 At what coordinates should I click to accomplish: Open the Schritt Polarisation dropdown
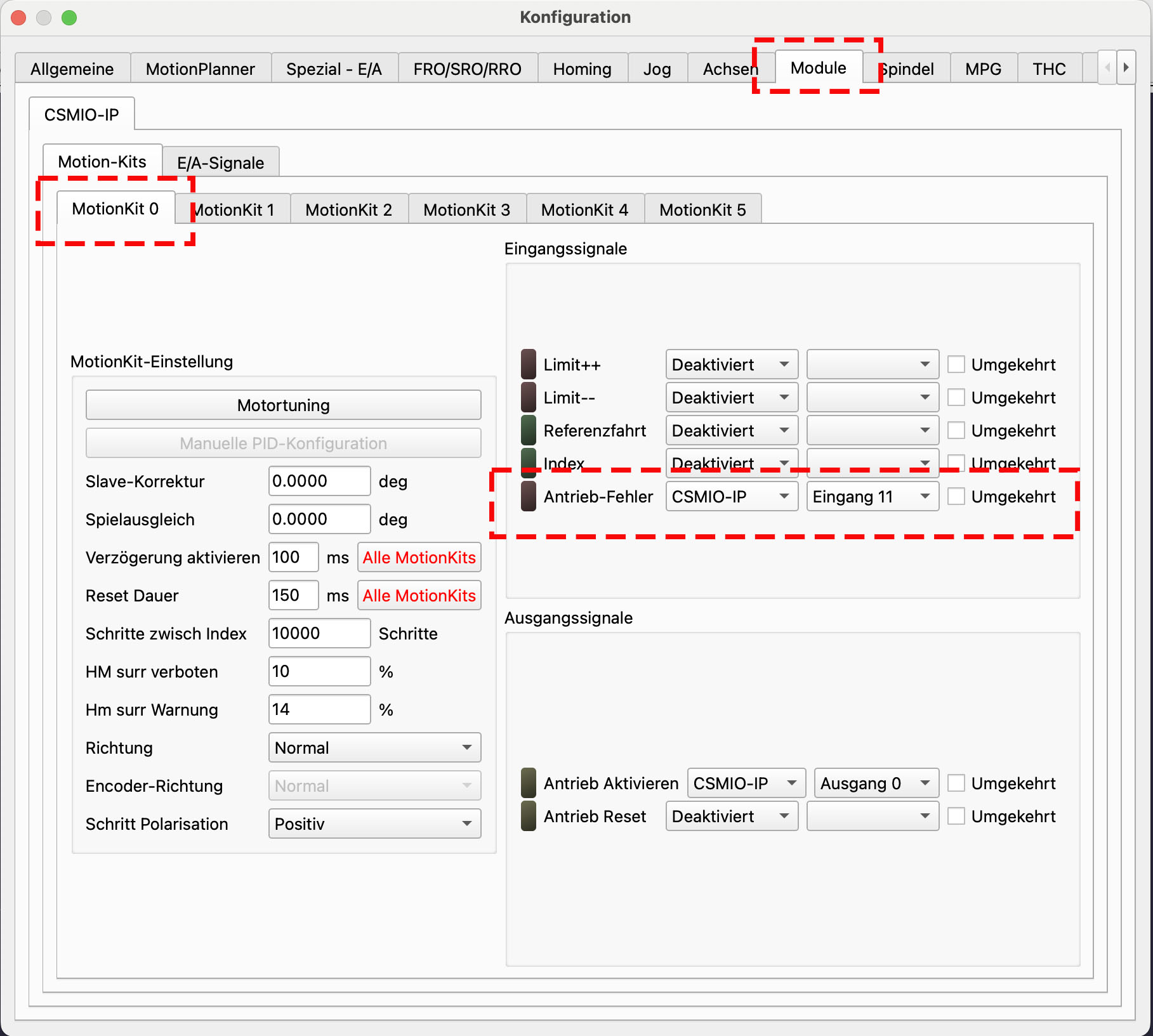click(374, 824)
